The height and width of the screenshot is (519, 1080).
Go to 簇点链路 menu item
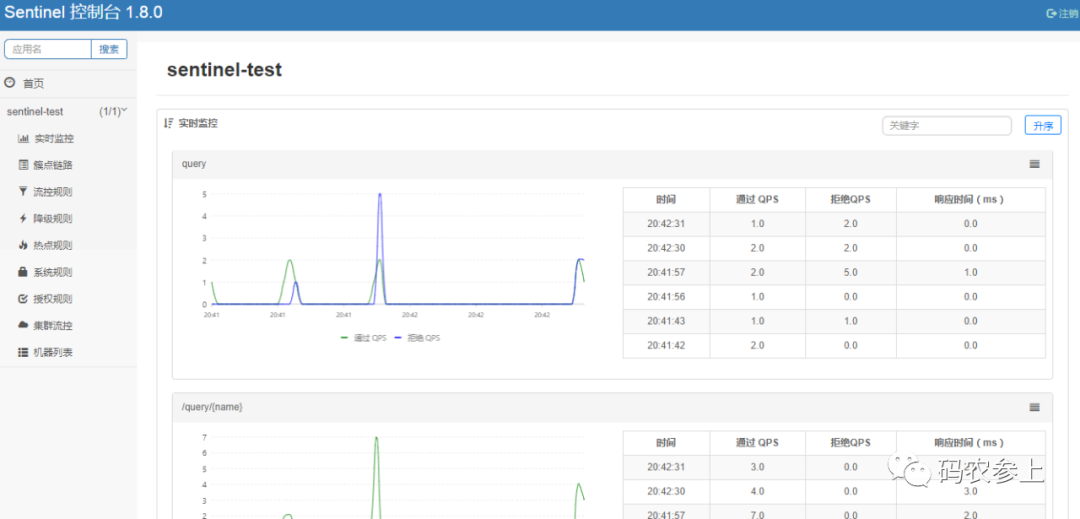pos(53,165)
